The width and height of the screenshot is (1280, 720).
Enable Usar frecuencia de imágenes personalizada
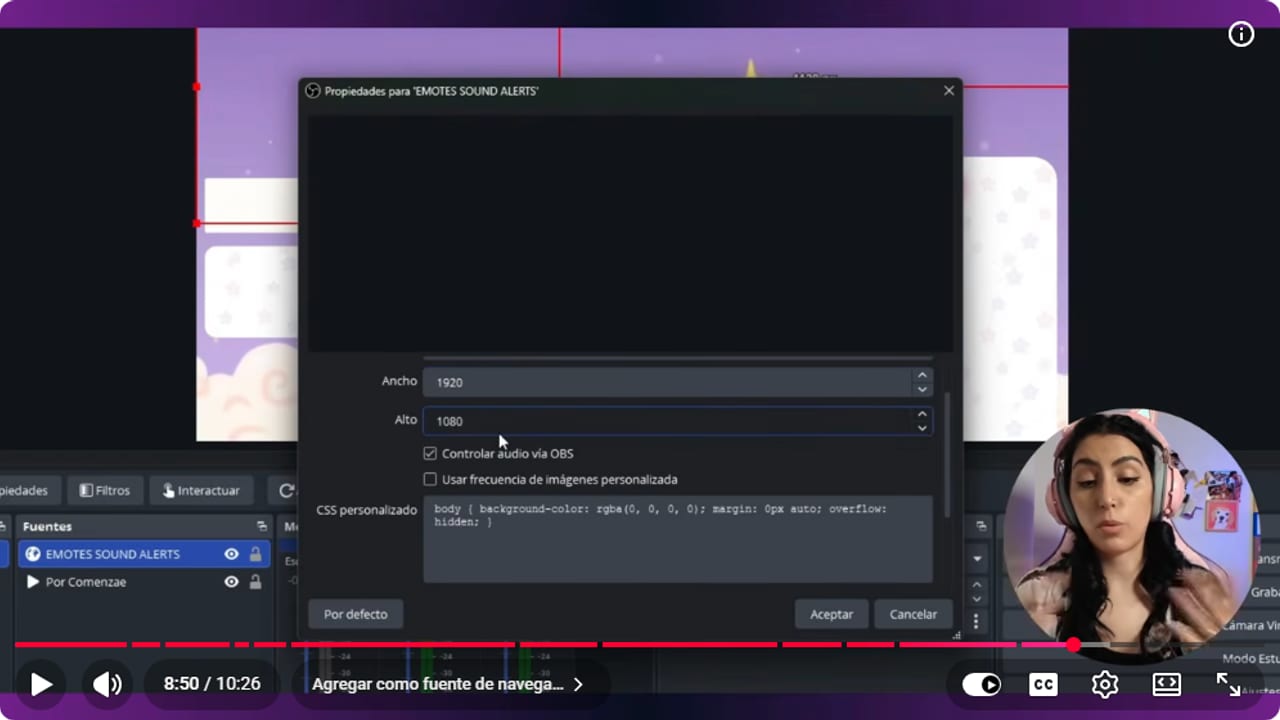430,479
